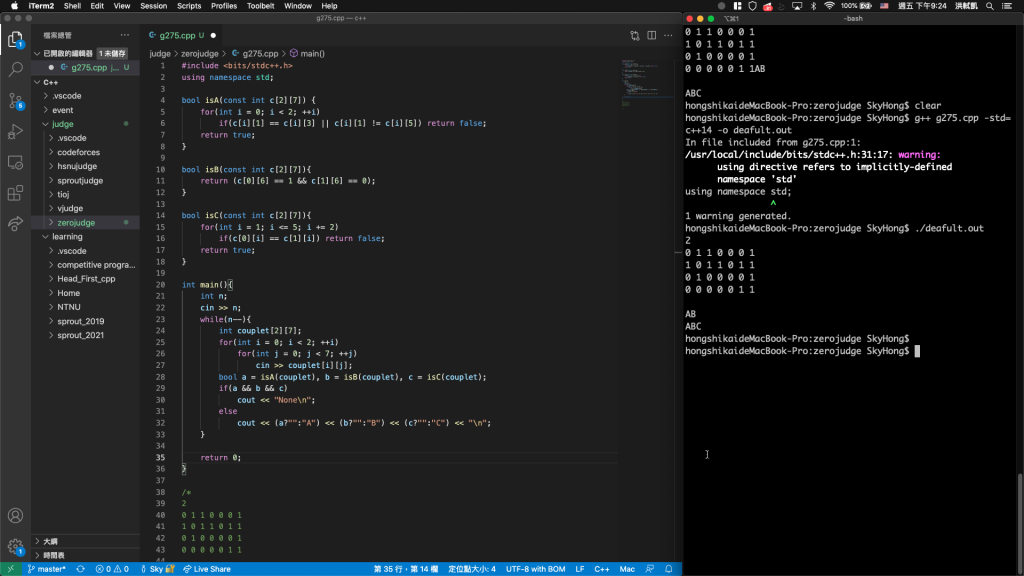The width and height of the screenshot is (1024, 576).
Task: Open Live Share icon in activity bar
Action: (15, 223)
